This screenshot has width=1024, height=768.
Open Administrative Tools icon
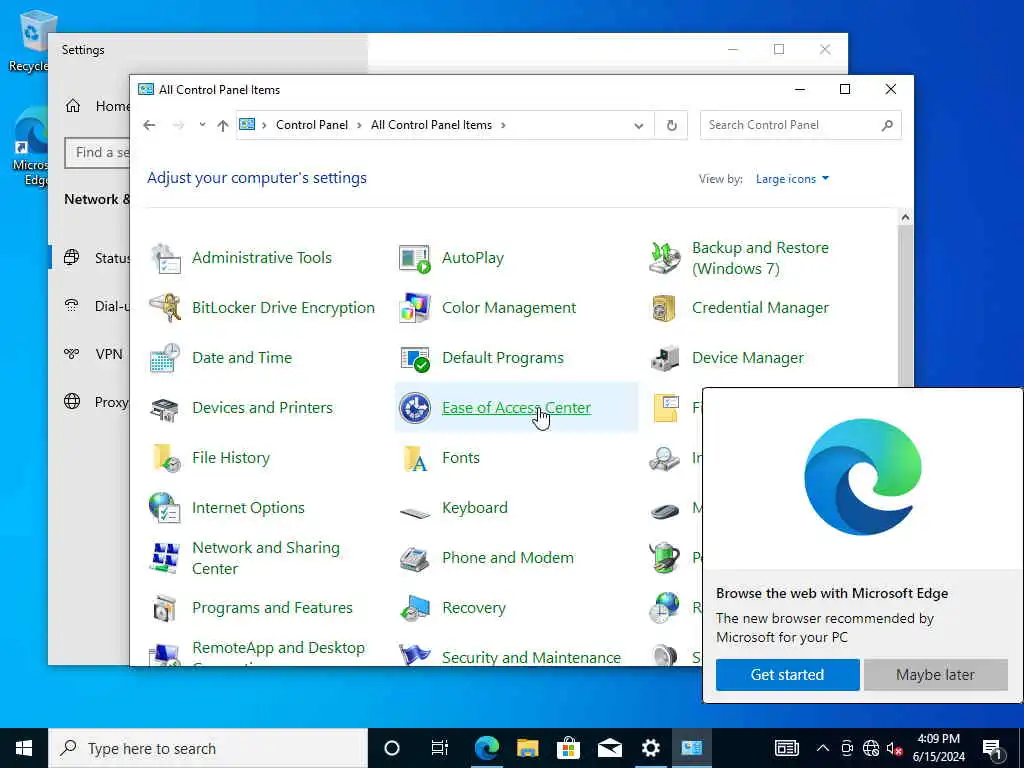pyautogui.click(x=166, y=258)
